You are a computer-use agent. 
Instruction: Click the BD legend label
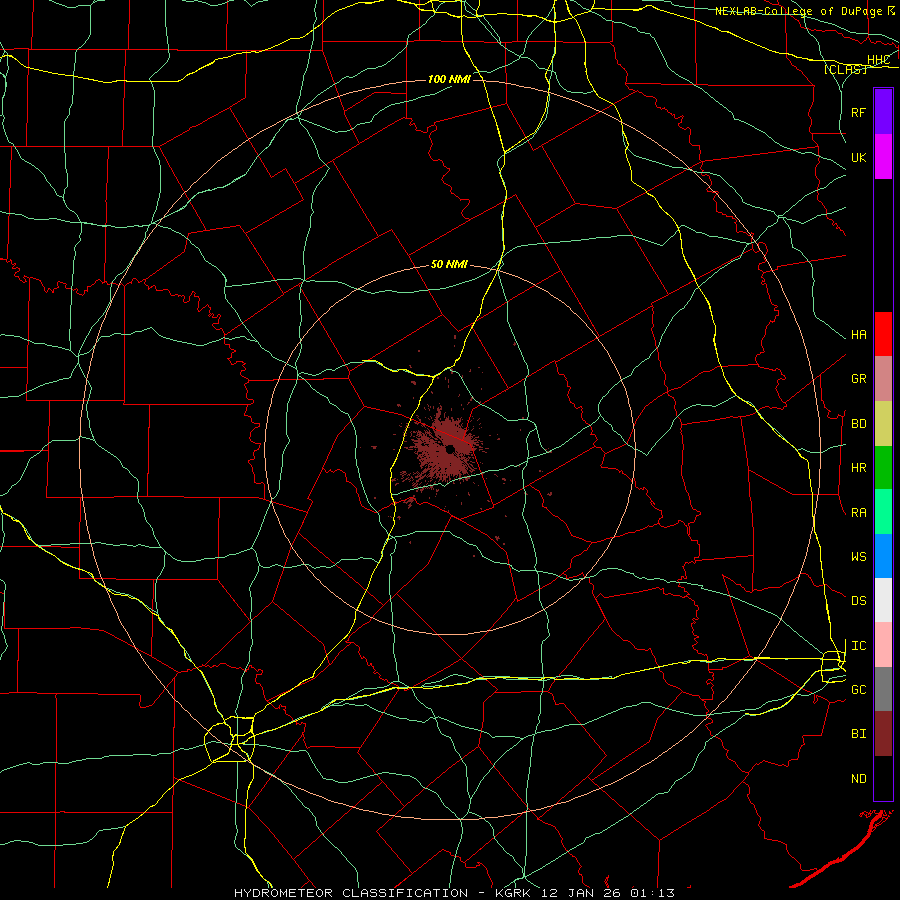859,424
